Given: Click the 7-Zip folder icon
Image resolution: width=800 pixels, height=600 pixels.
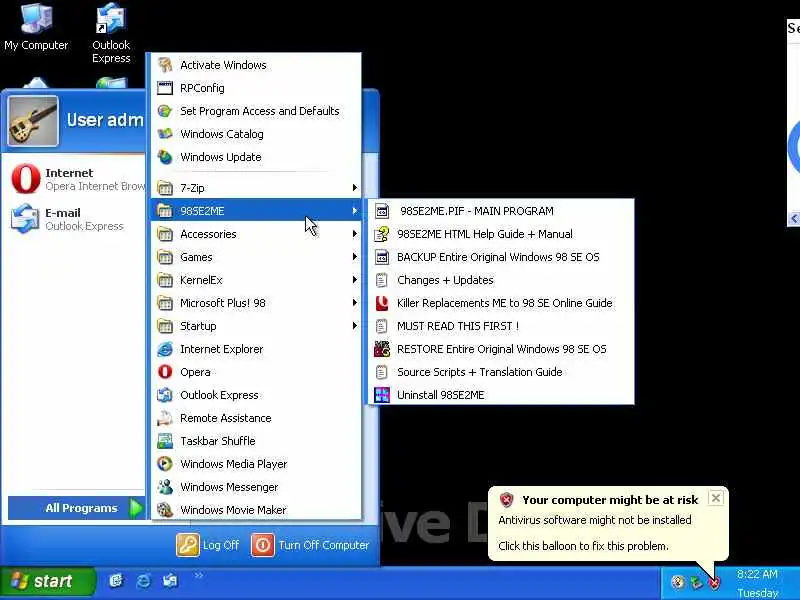Looking at the screenshot, I should 165,188.
